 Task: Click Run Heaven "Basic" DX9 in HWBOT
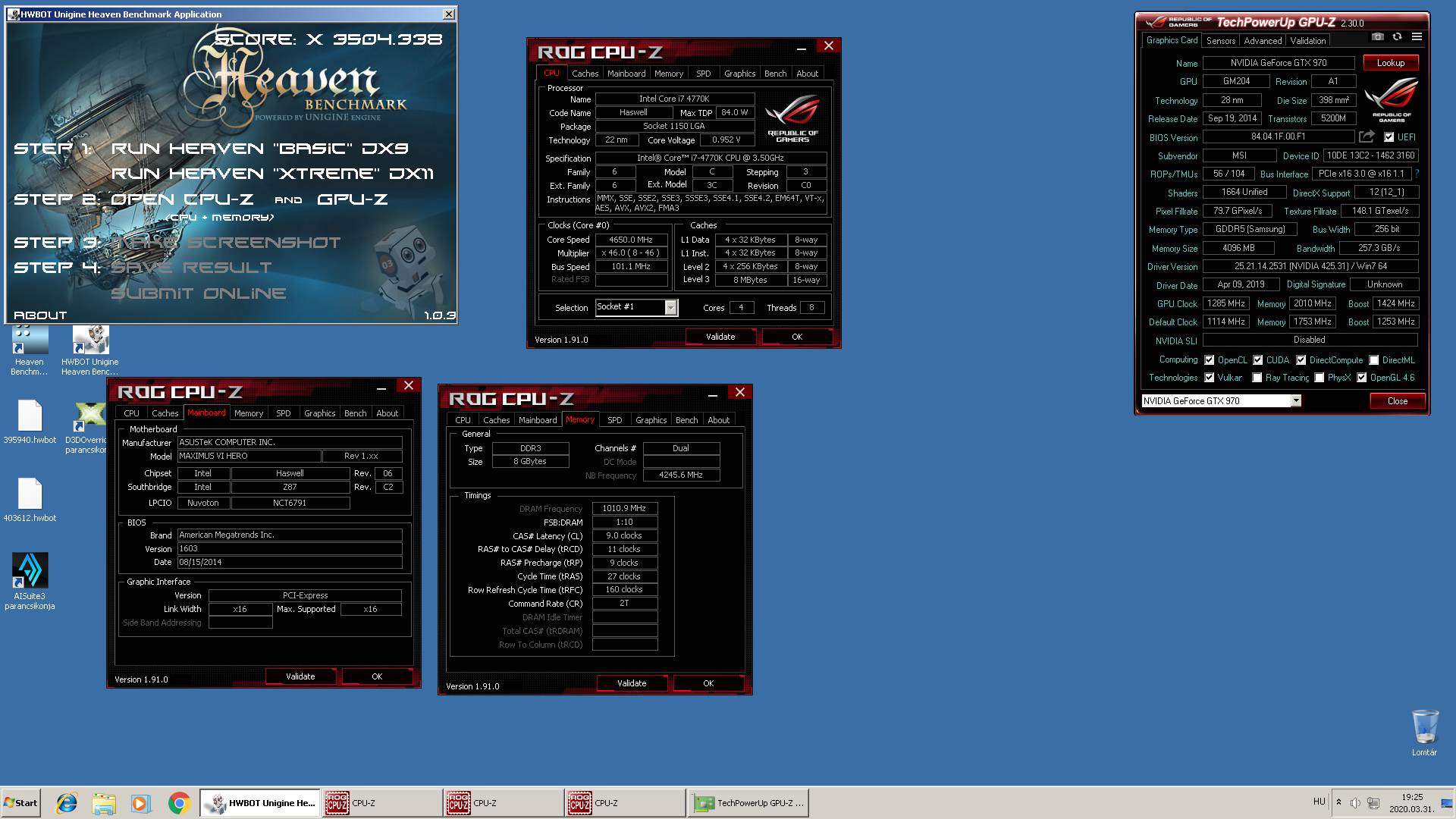(x=260, y=149)
